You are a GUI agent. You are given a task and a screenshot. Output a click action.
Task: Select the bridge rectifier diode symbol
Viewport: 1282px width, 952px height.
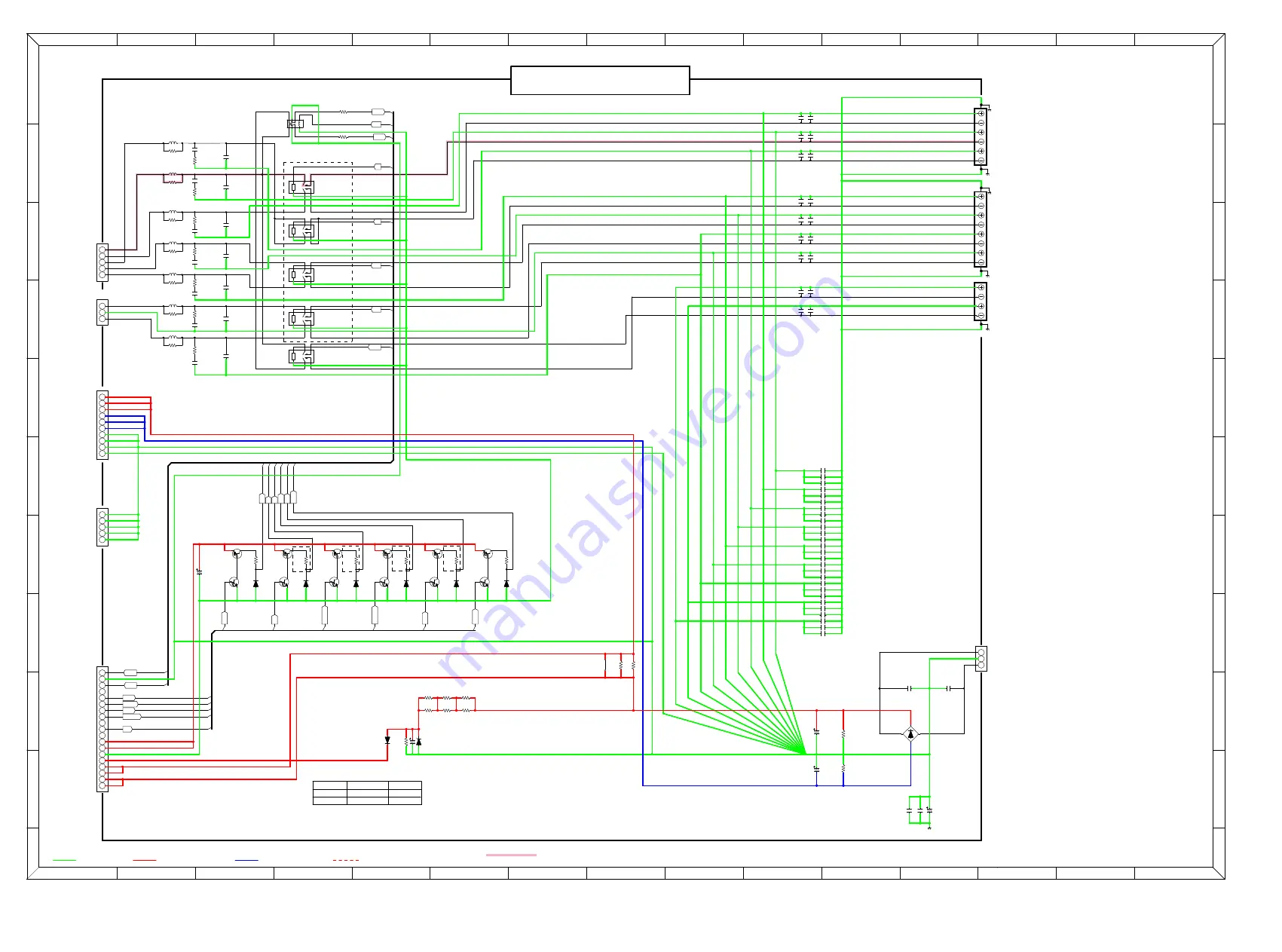(x=910, y=733)
